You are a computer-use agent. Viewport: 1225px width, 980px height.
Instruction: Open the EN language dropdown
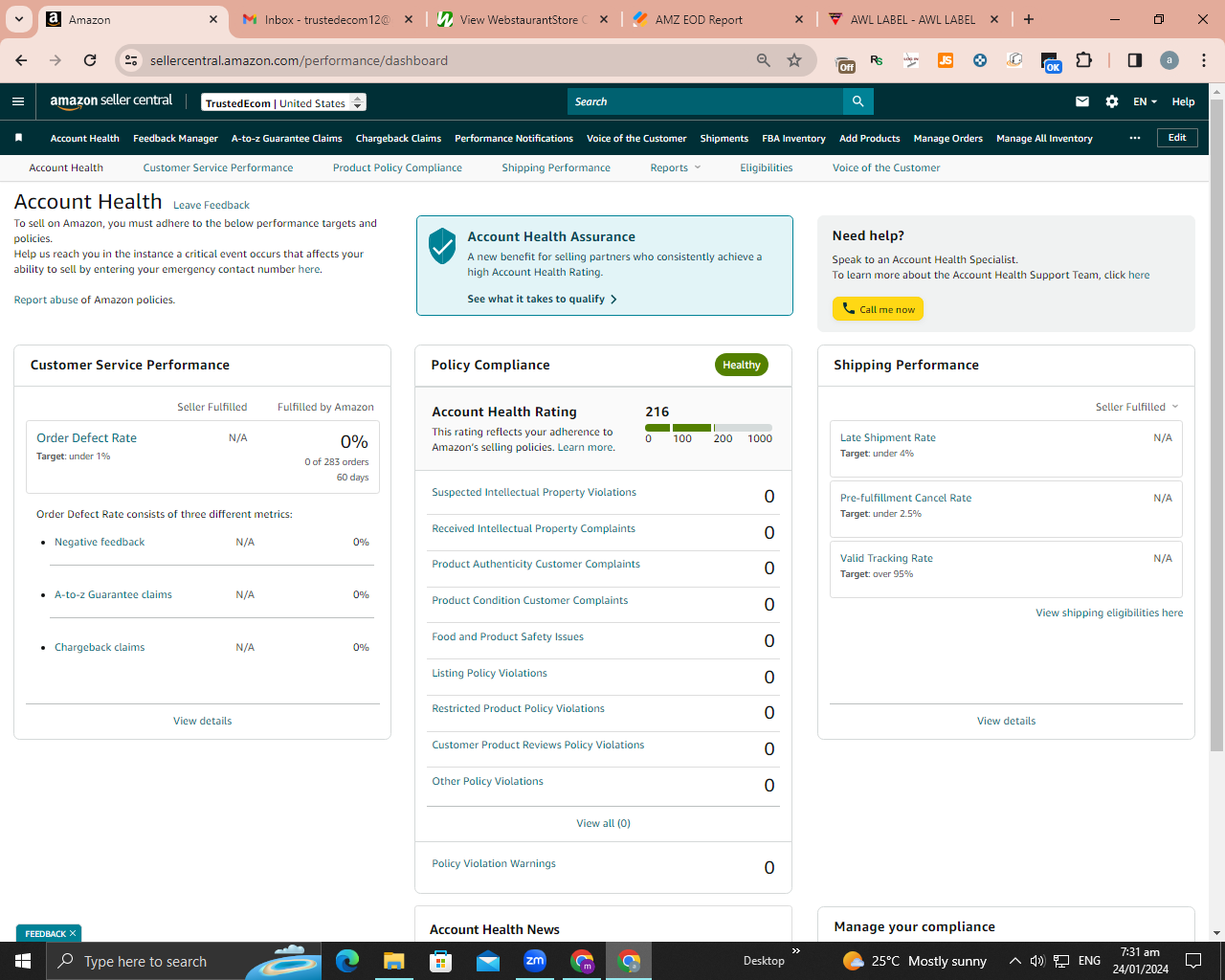[x=1146, y=101]
